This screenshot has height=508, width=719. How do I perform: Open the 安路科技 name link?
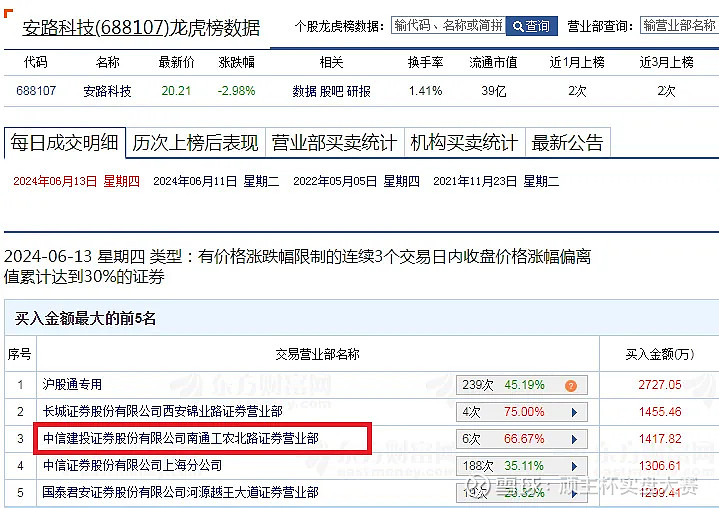[107, 91]
